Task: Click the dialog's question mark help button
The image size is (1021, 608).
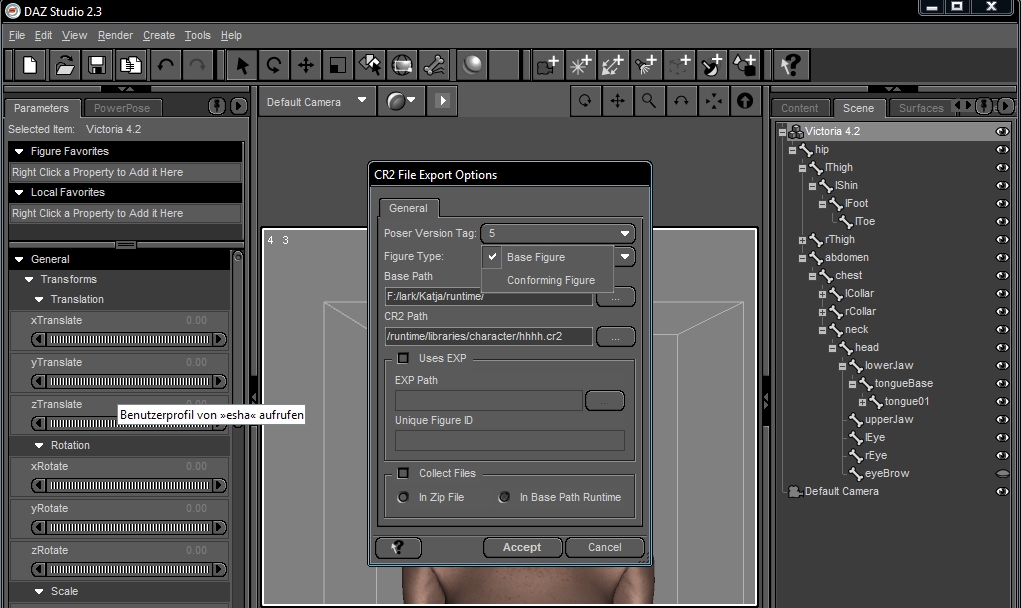Action: (x=398, y=547)
